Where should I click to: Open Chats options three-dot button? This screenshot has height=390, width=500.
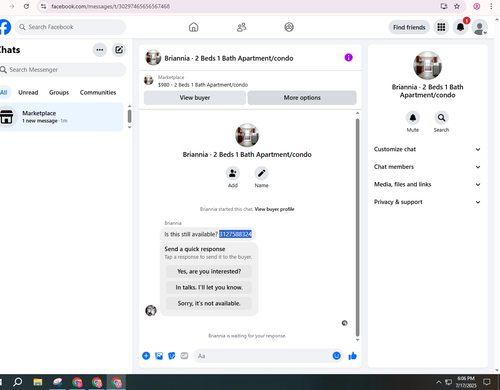pyautogui.click(x=100, y=50)
